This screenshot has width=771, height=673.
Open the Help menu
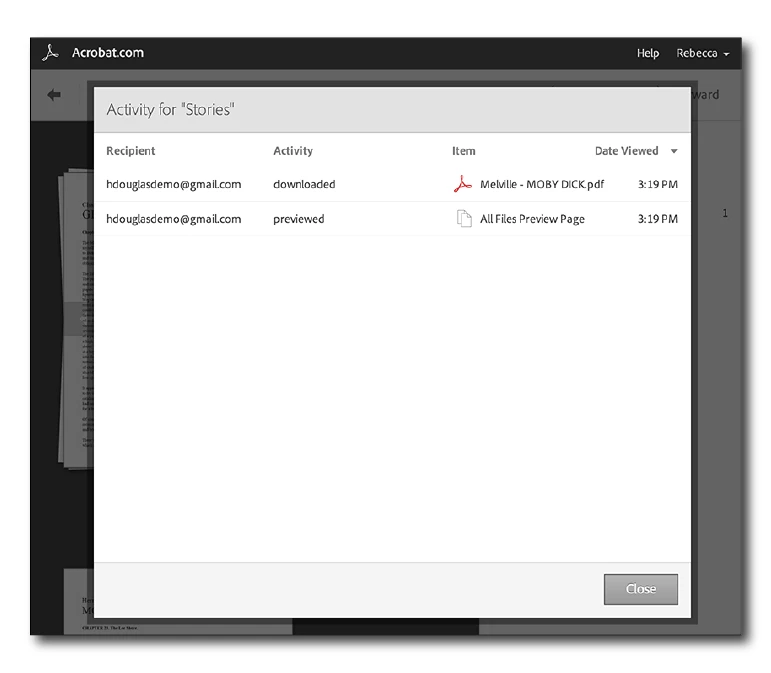648,53
